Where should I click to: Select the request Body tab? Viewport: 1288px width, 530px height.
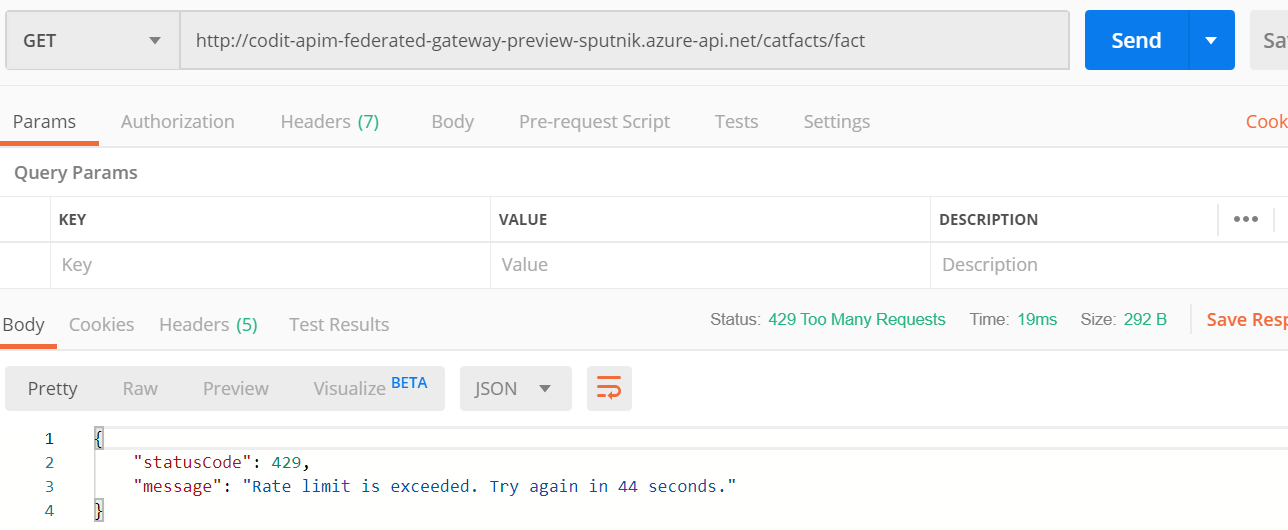(x=452, y=122)
